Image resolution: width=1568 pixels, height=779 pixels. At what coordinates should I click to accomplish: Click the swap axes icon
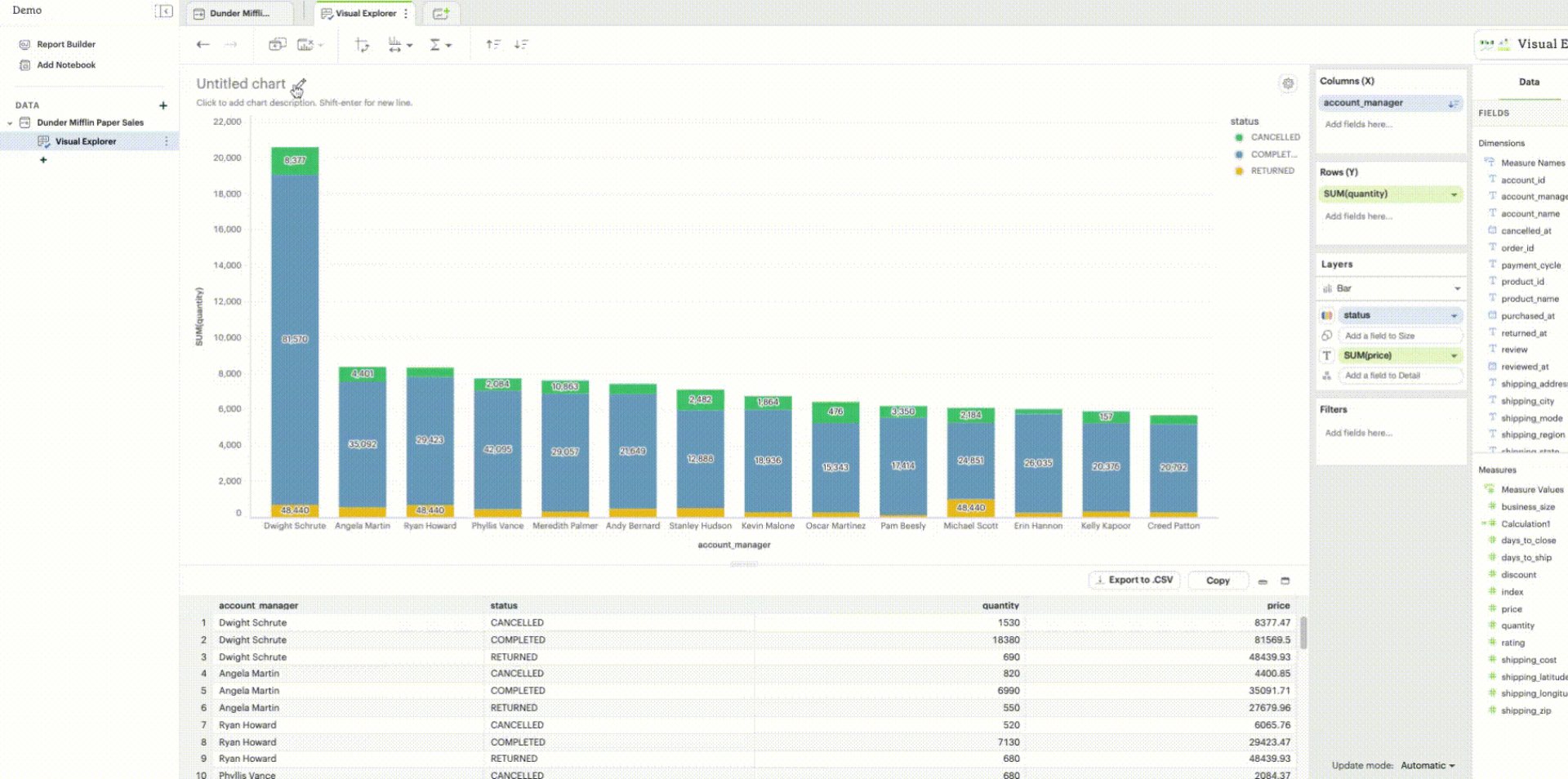click(x=362, y=45)
